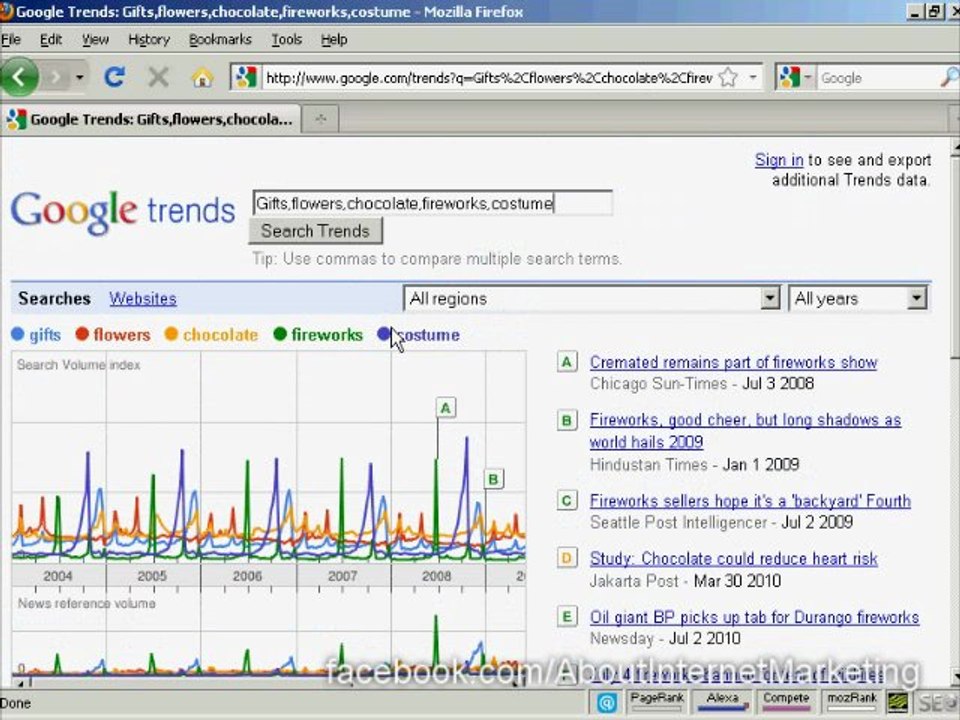
Task: Click the Compete status bar indicator
Action: (786, 702)
